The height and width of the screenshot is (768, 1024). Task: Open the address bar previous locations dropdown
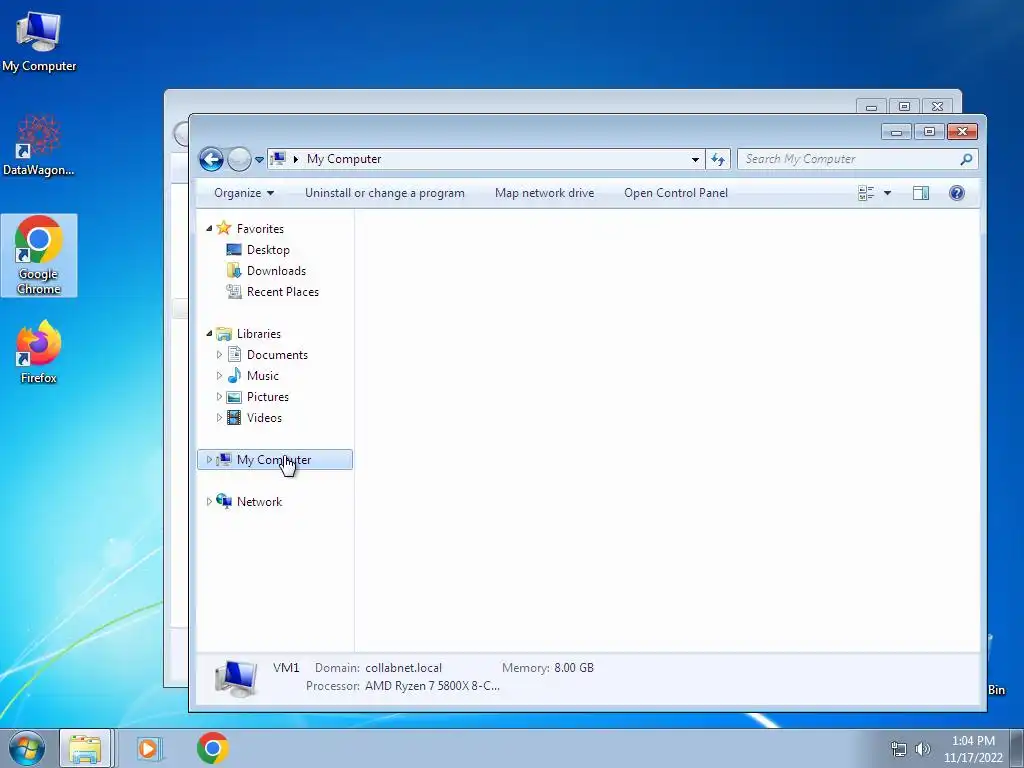(x=696, y=159)
